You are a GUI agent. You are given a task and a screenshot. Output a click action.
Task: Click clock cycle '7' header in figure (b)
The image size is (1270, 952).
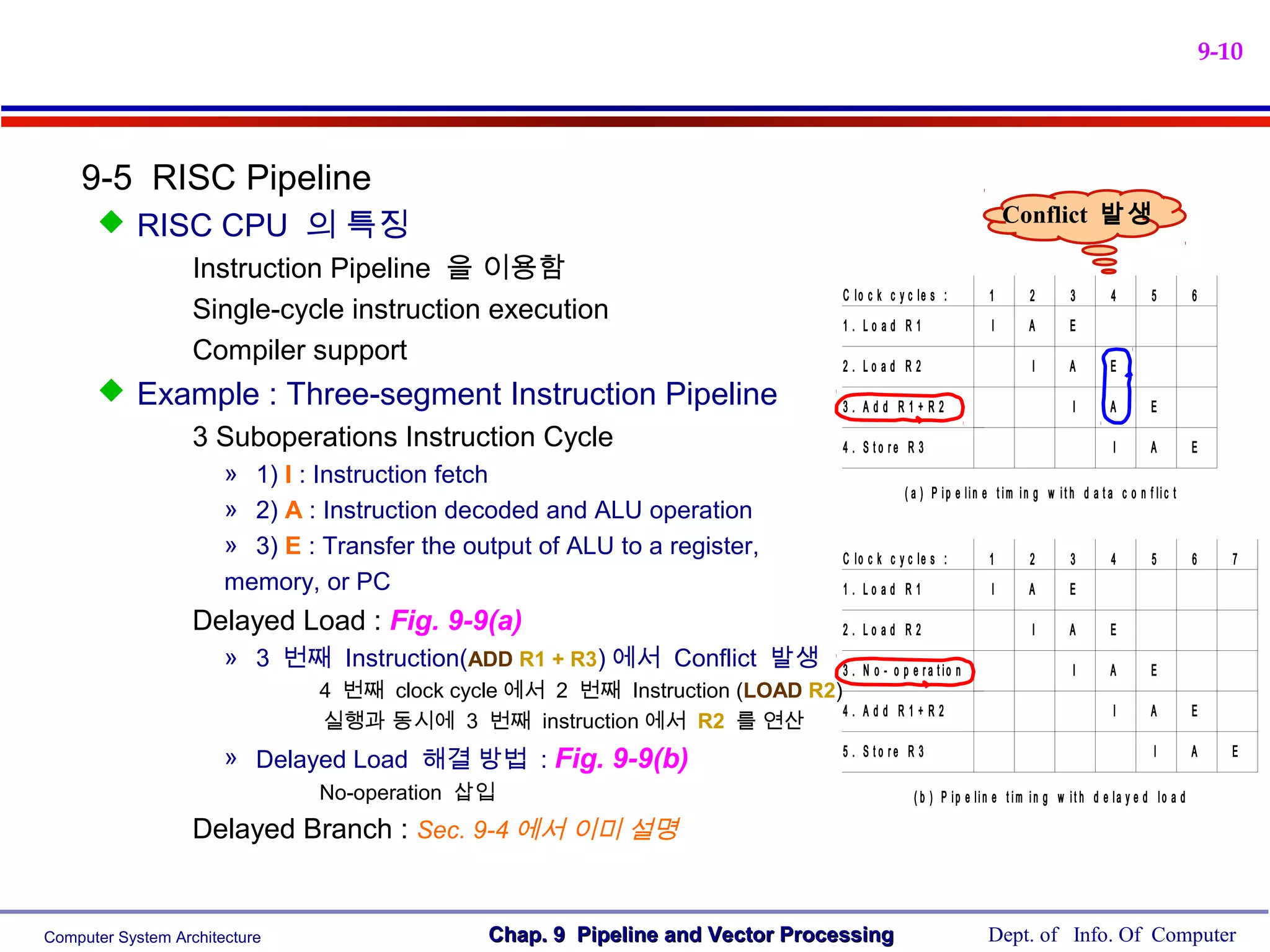[1235, 559]
